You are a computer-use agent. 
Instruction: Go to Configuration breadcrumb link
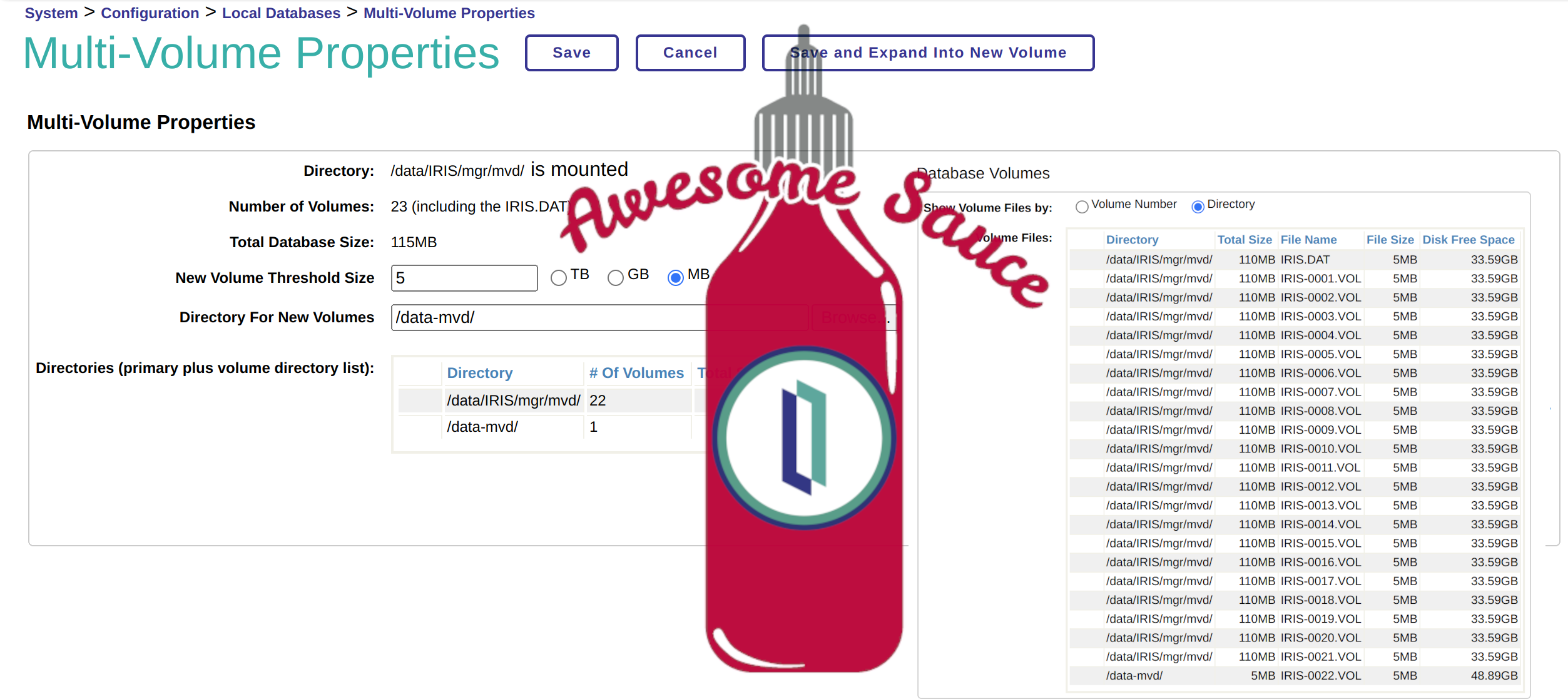click(x=150, y=13)
